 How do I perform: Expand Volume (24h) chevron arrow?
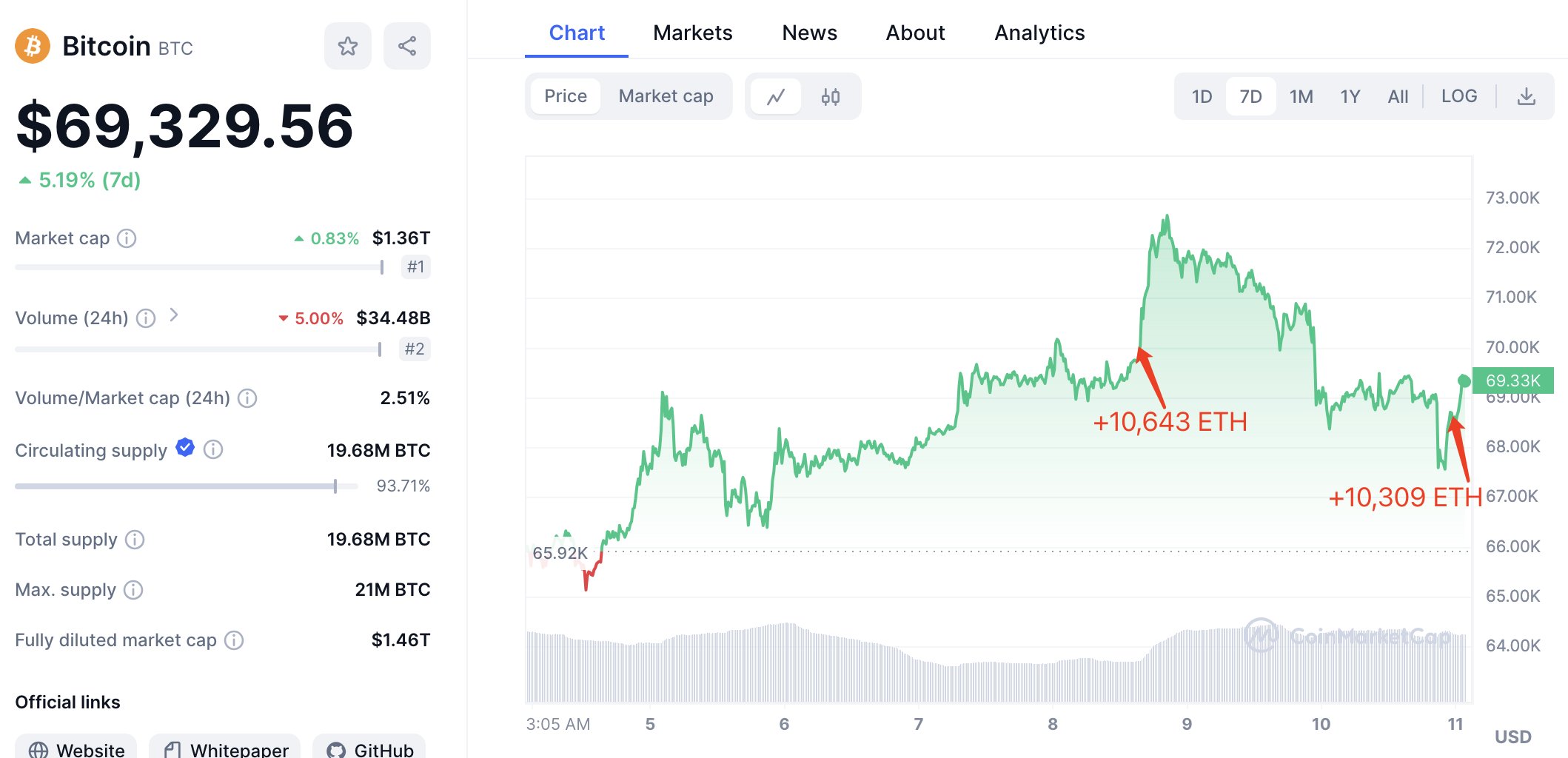pyautogui.click(x=174, y=315)
